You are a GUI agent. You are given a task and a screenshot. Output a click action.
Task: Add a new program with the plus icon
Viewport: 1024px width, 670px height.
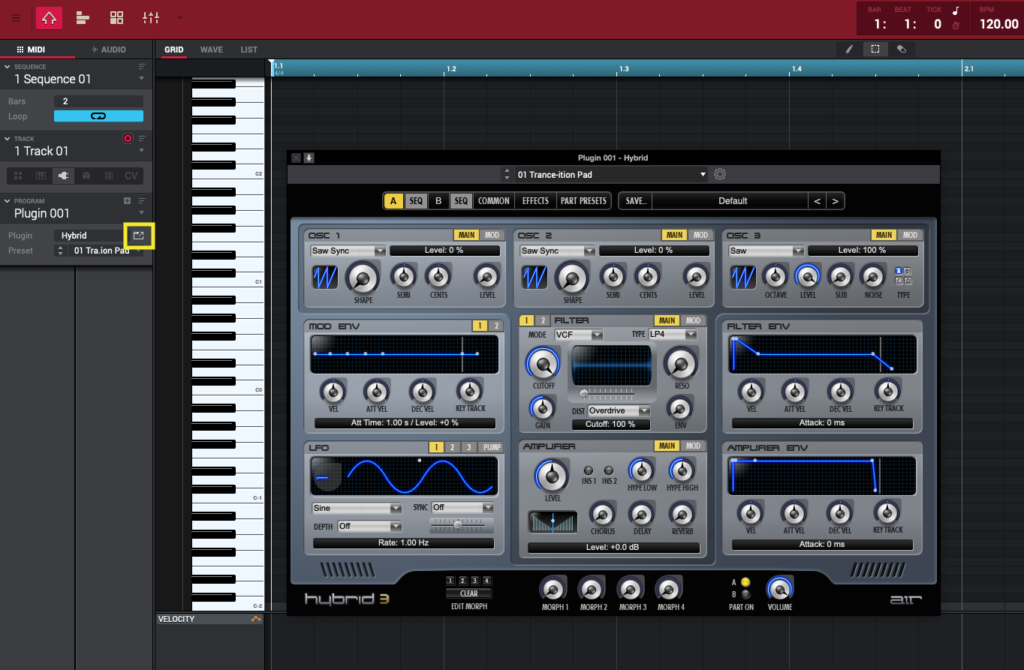click(127, 201)
